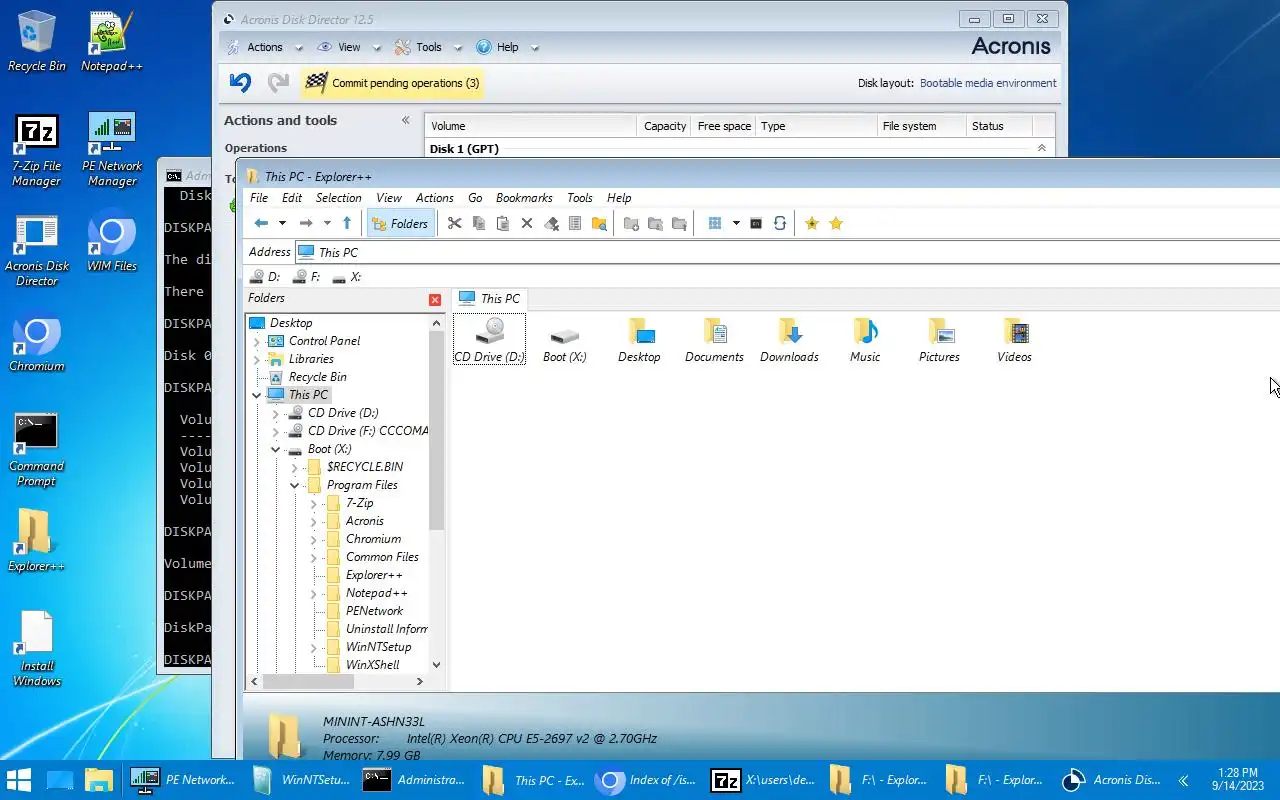This screenshot has height=800, width=1280.
Task: Open Install Windows desktop shortcut
Action: 37,649
